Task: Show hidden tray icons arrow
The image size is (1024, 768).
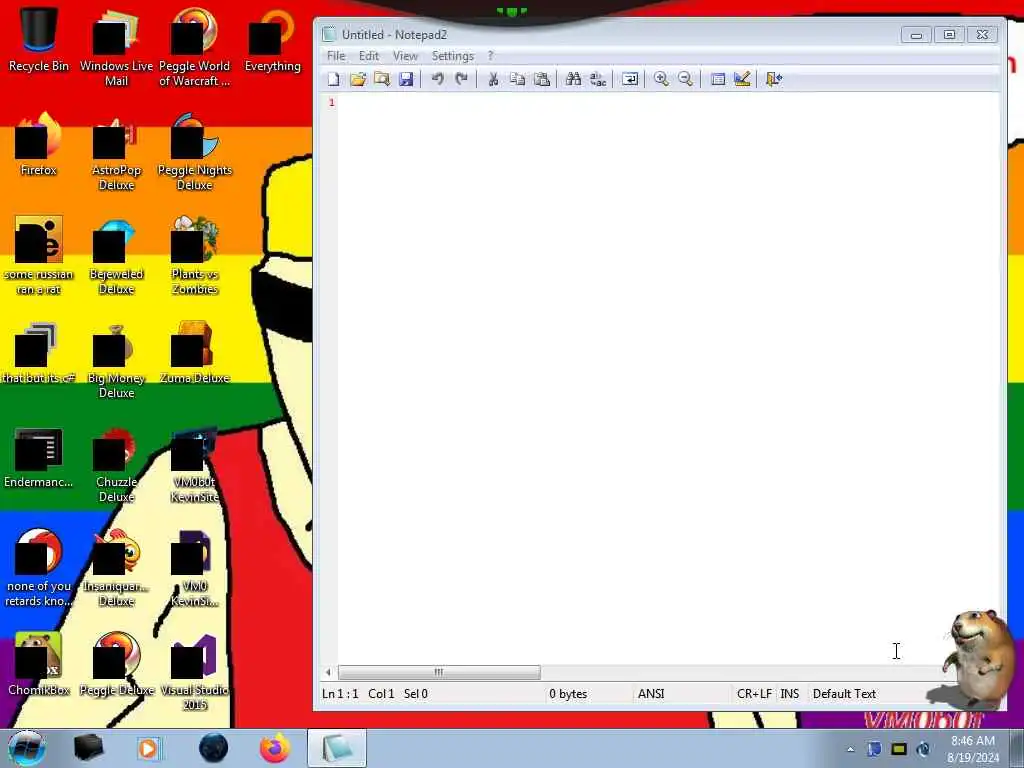Action: (x=850, y=749)
